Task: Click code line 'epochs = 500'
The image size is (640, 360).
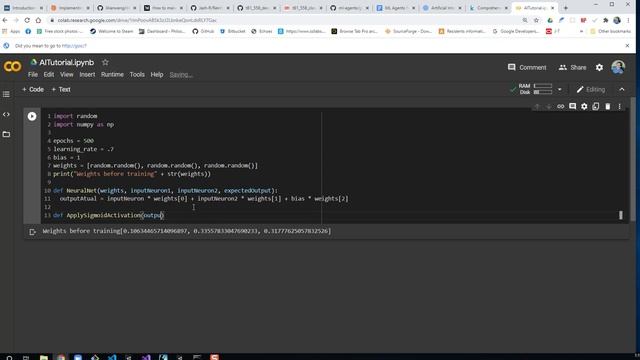Action: (73, 141)
